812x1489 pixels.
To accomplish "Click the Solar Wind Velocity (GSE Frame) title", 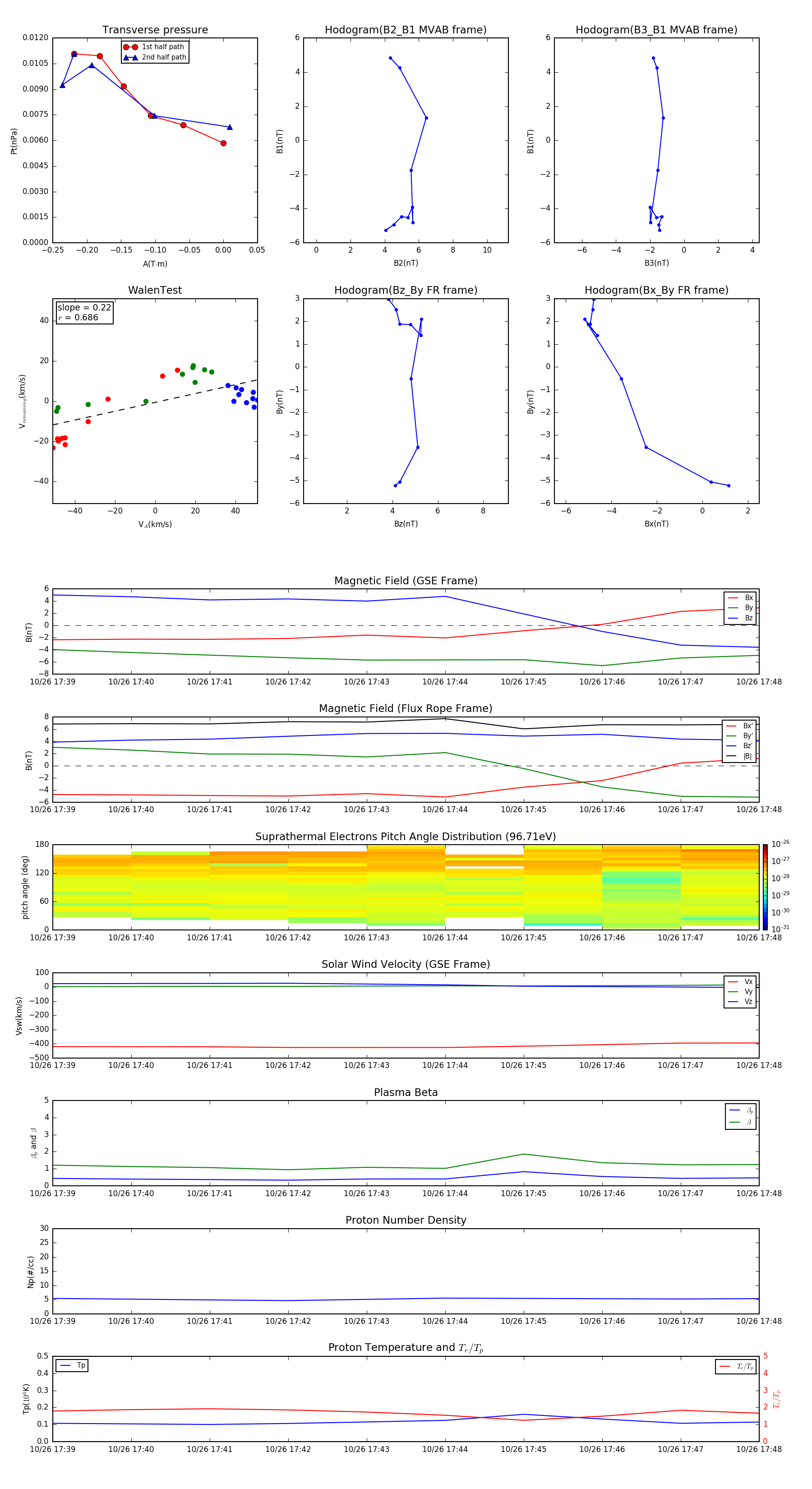I will click(406, 965).
